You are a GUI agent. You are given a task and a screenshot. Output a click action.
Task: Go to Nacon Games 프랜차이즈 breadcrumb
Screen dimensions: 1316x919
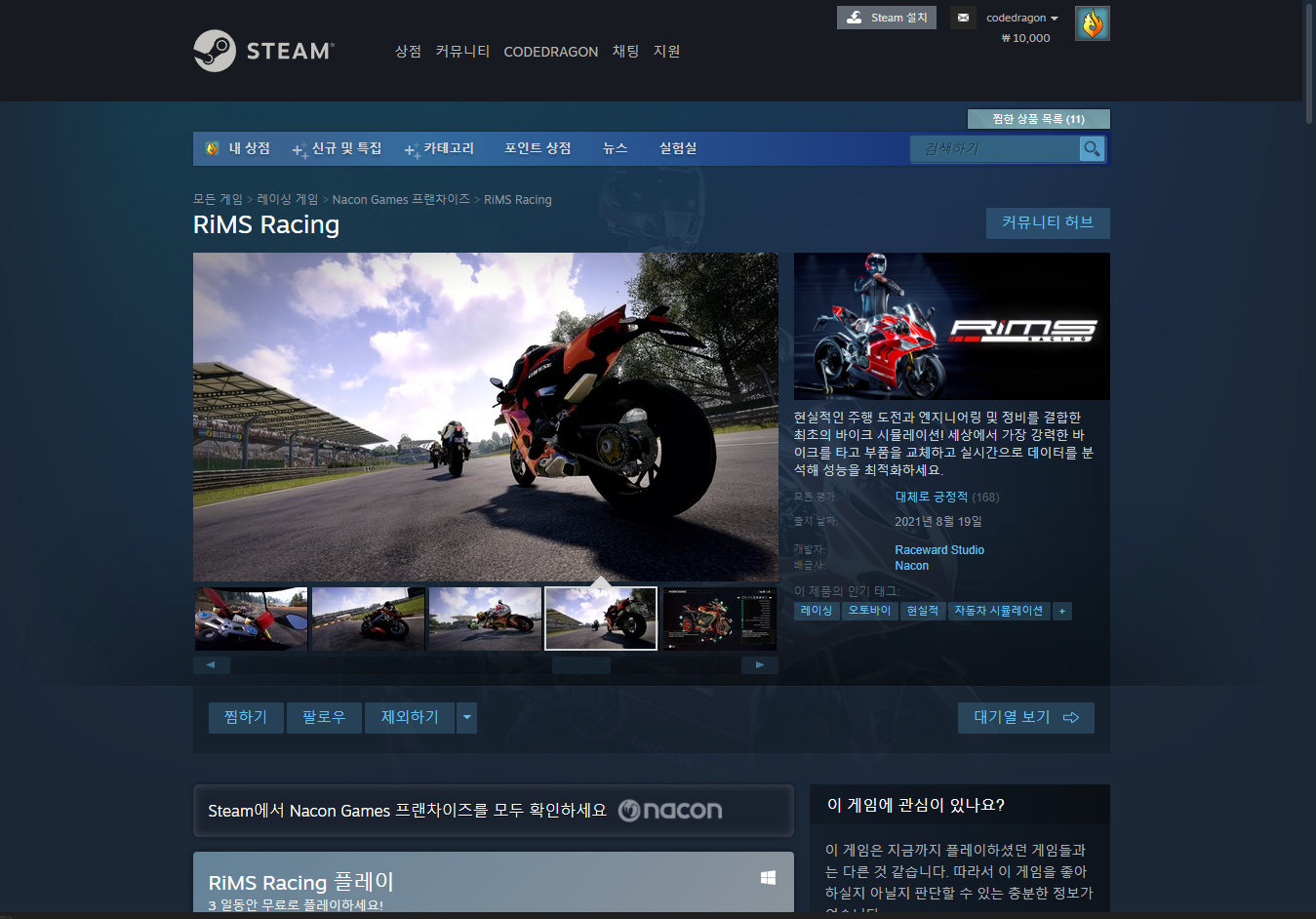[x=401, y=199]
